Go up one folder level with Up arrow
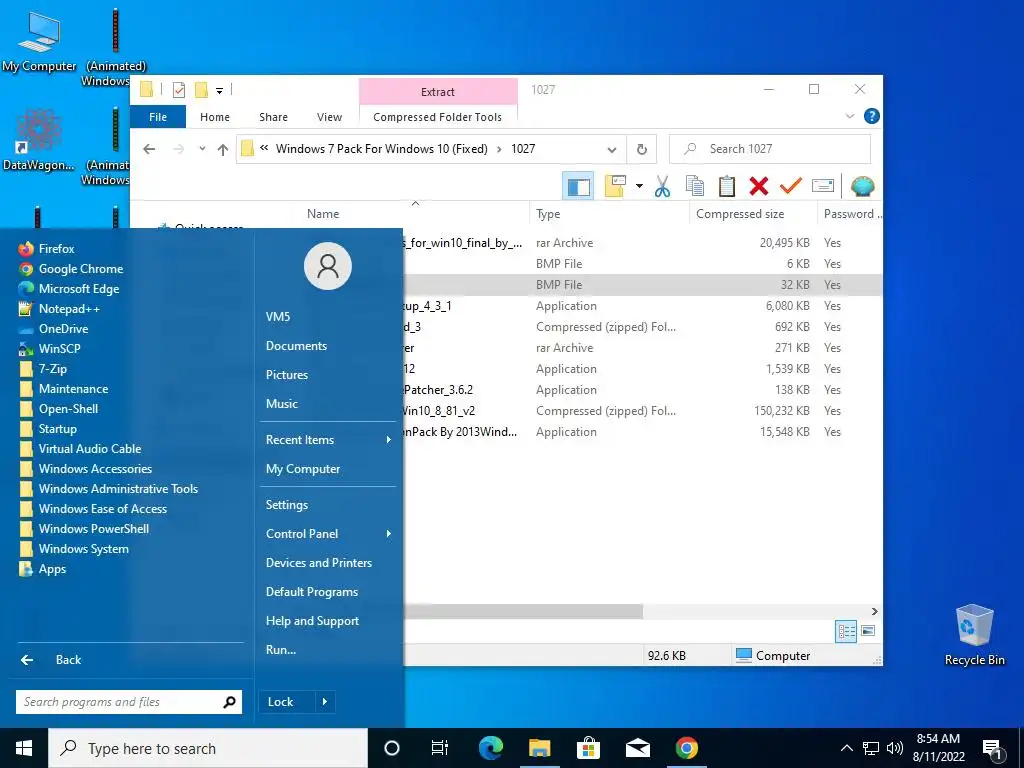This screenshot has width=1024, height=768. point(223,149)
